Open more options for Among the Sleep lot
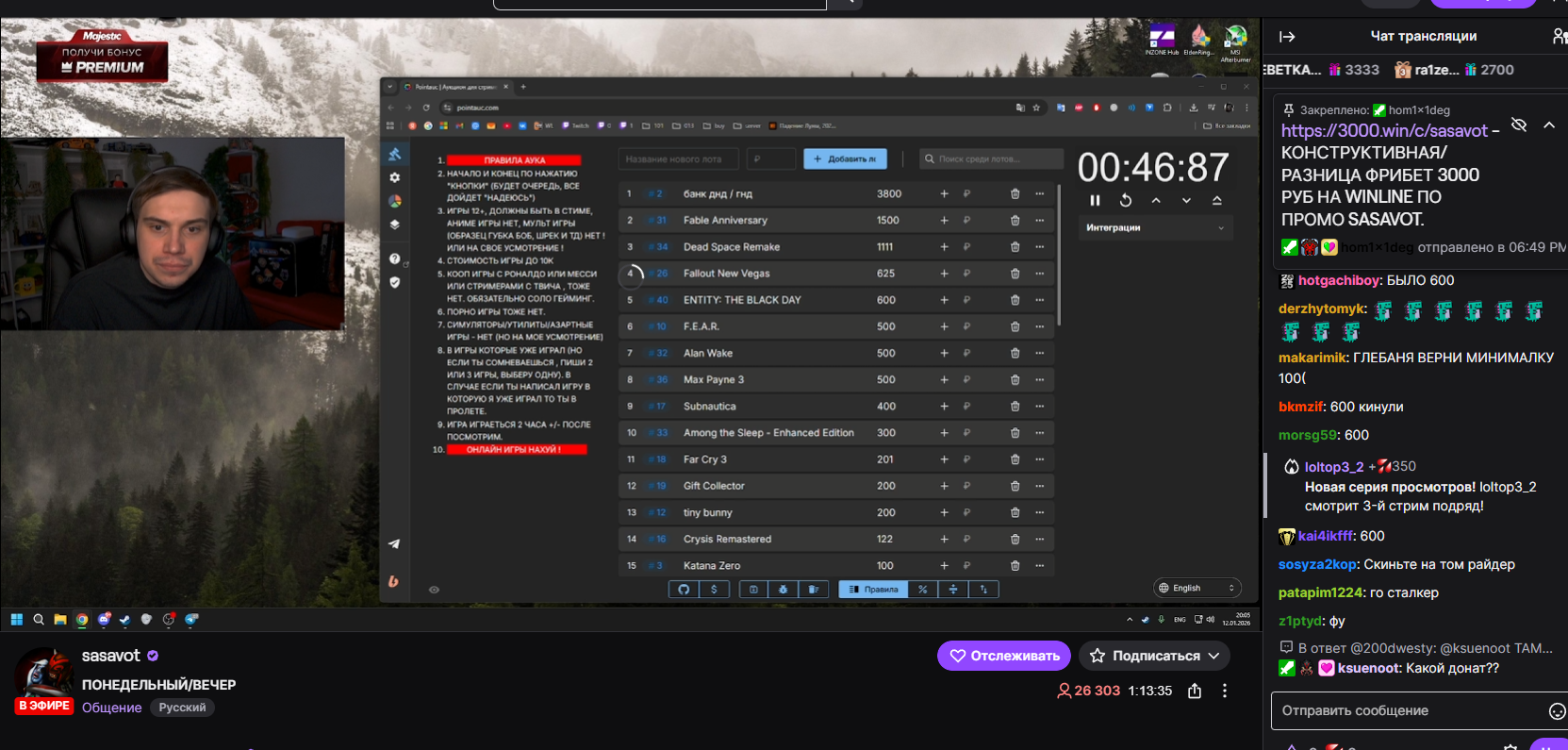Image resolution: width=1568 pixels, height=750 pixels. (x=1040, y=432)
